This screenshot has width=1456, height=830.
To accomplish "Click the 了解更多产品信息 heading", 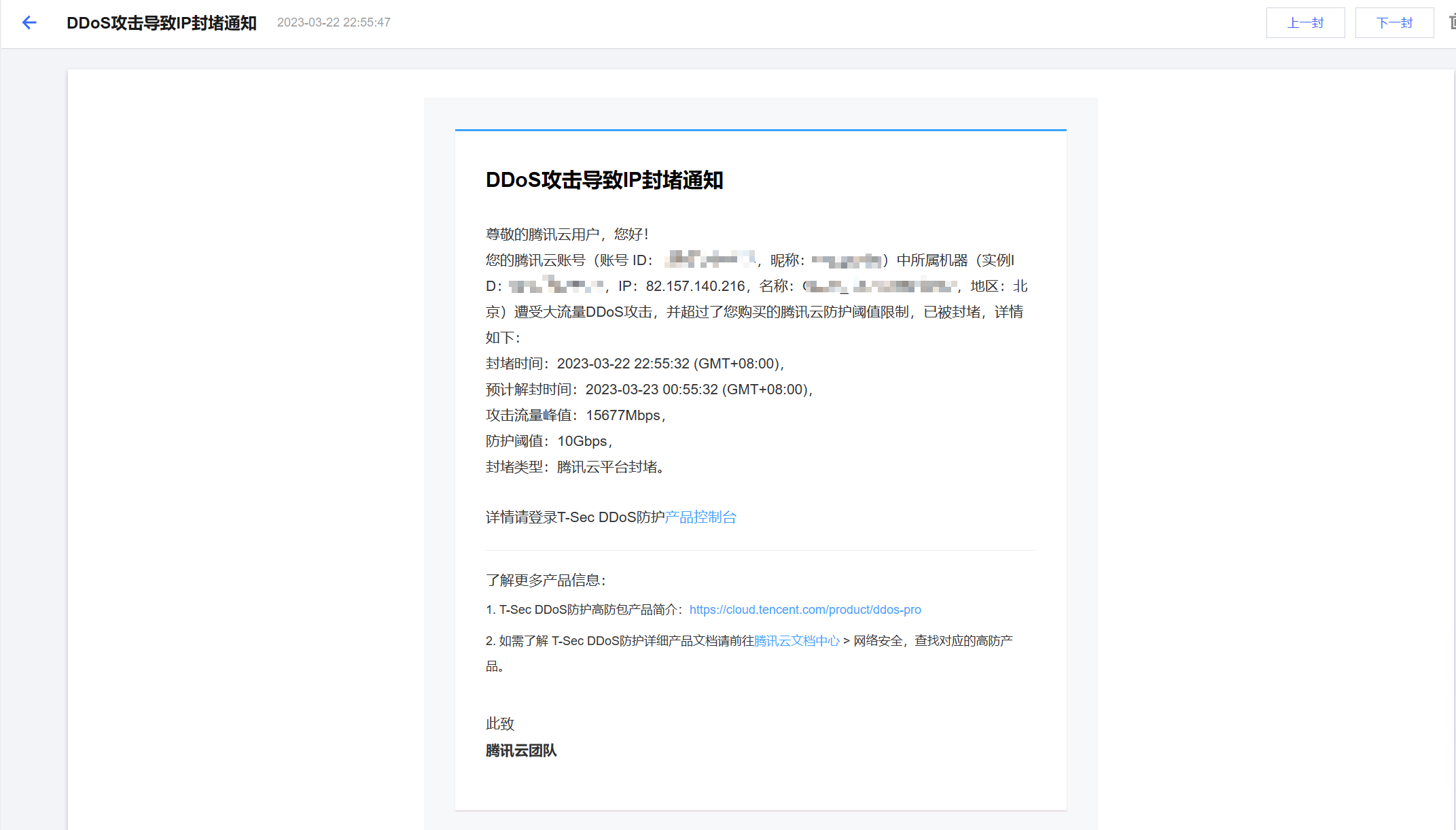I will [546, 581].
